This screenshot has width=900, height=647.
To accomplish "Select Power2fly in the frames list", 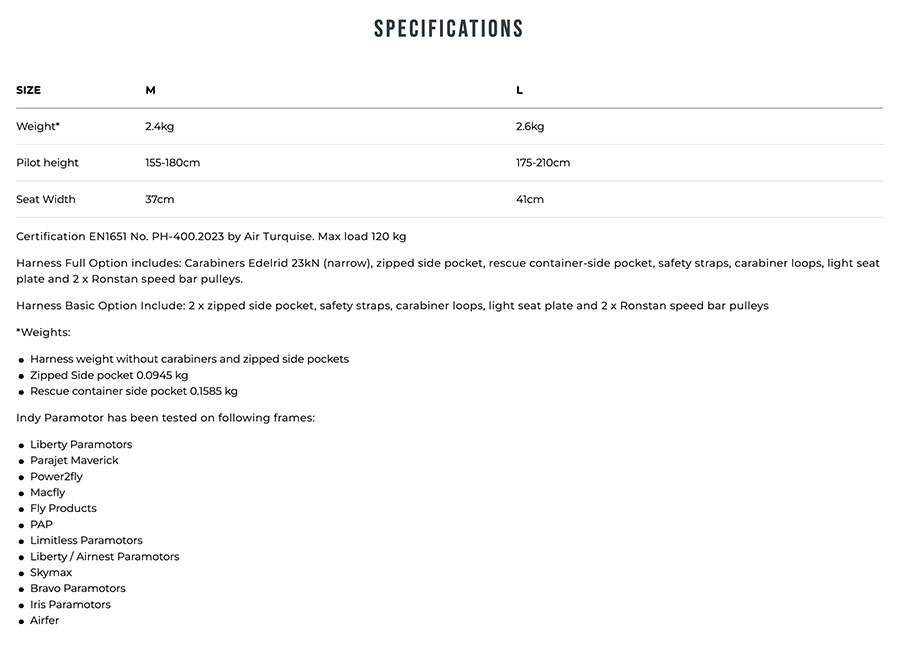I will point(57,476).
